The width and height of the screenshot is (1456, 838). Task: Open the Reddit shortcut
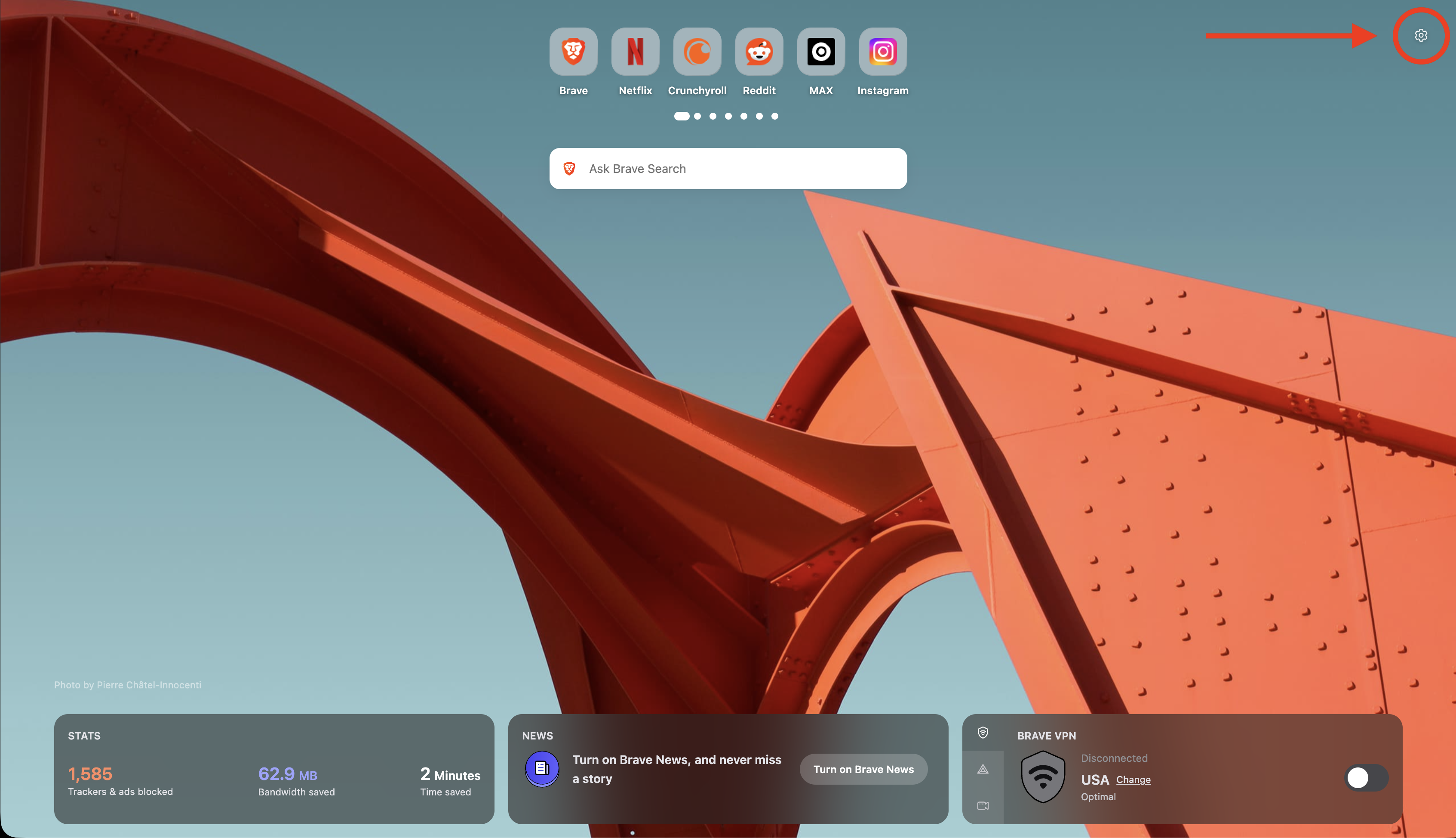(759, 51)
